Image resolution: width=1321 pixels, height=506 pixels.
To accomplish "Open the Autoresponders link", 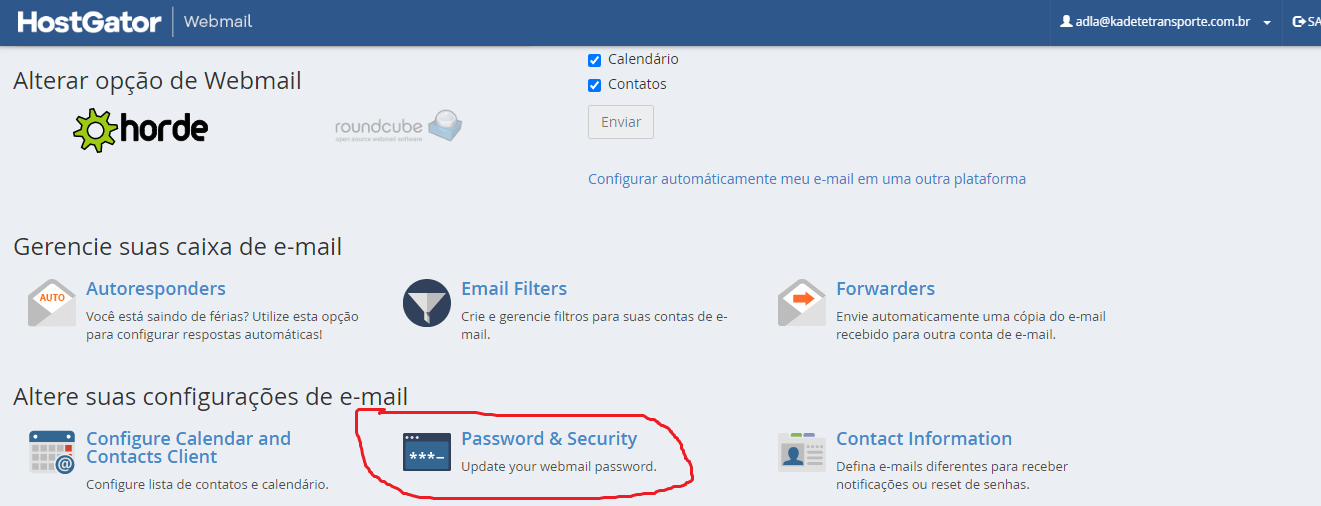I will point(156,288).
